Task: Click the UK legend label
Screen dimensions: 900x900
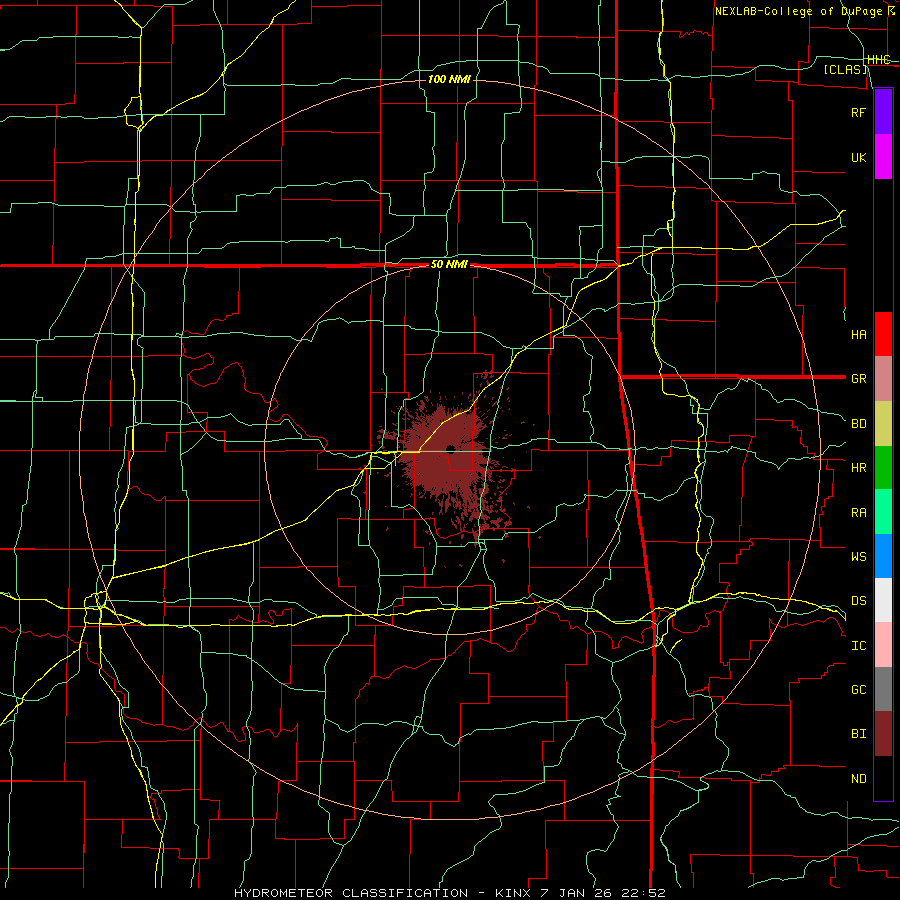Action: point(859,157)
